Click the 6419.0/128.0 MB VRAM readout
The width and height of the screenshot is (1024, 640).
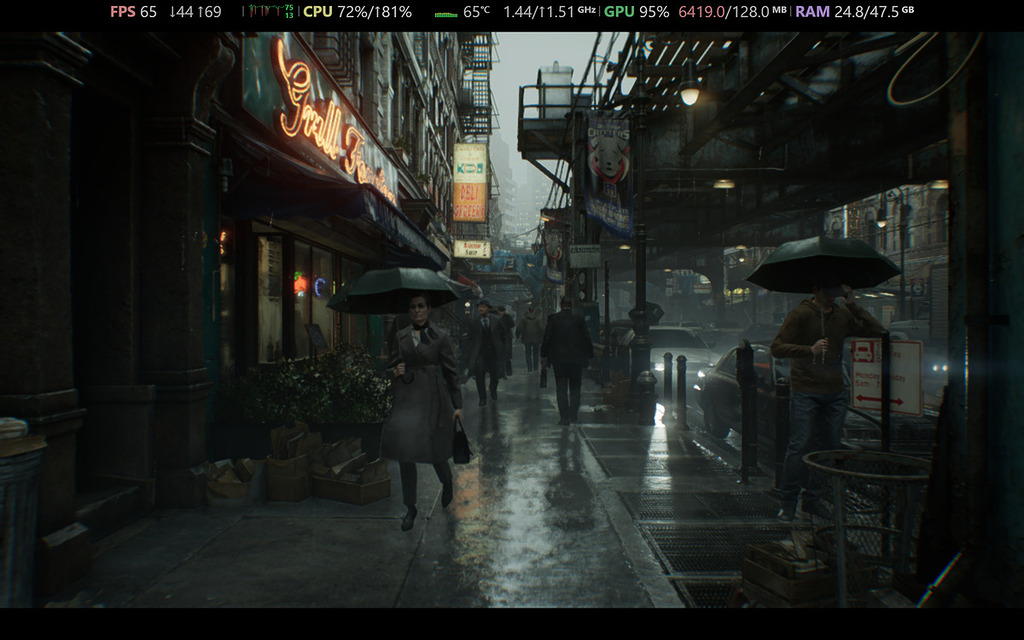coord(732,12)
